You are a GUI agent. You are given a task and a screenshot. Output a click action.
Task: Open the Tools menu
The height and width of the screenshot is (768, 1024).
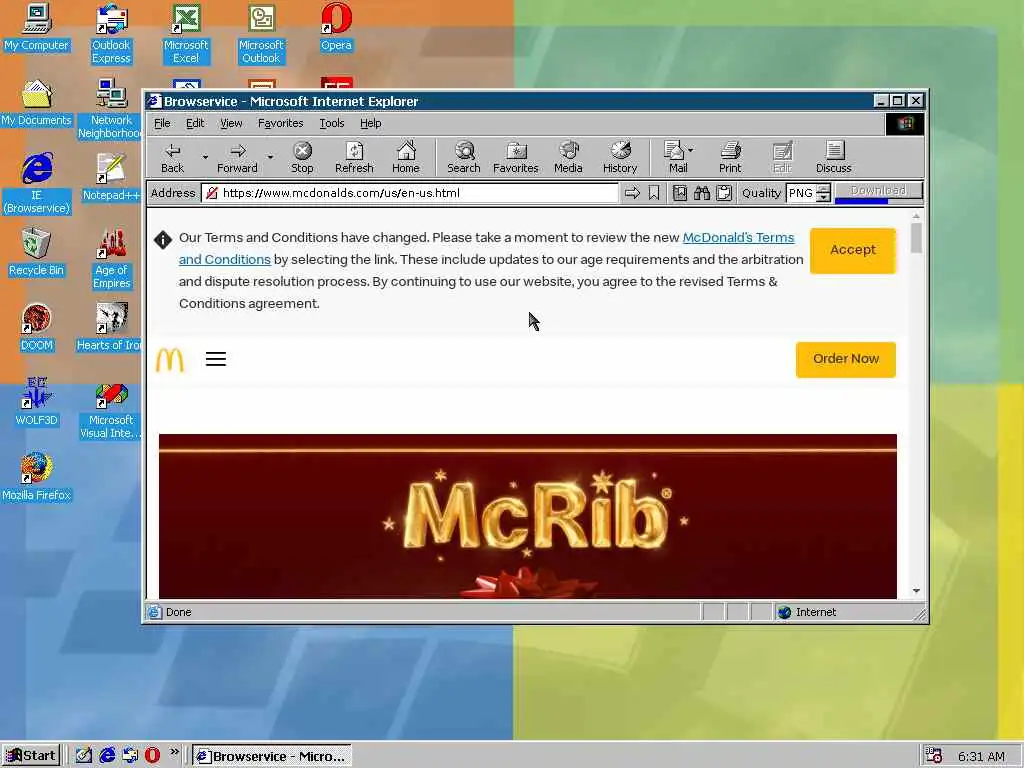click(x=332, y=123)
